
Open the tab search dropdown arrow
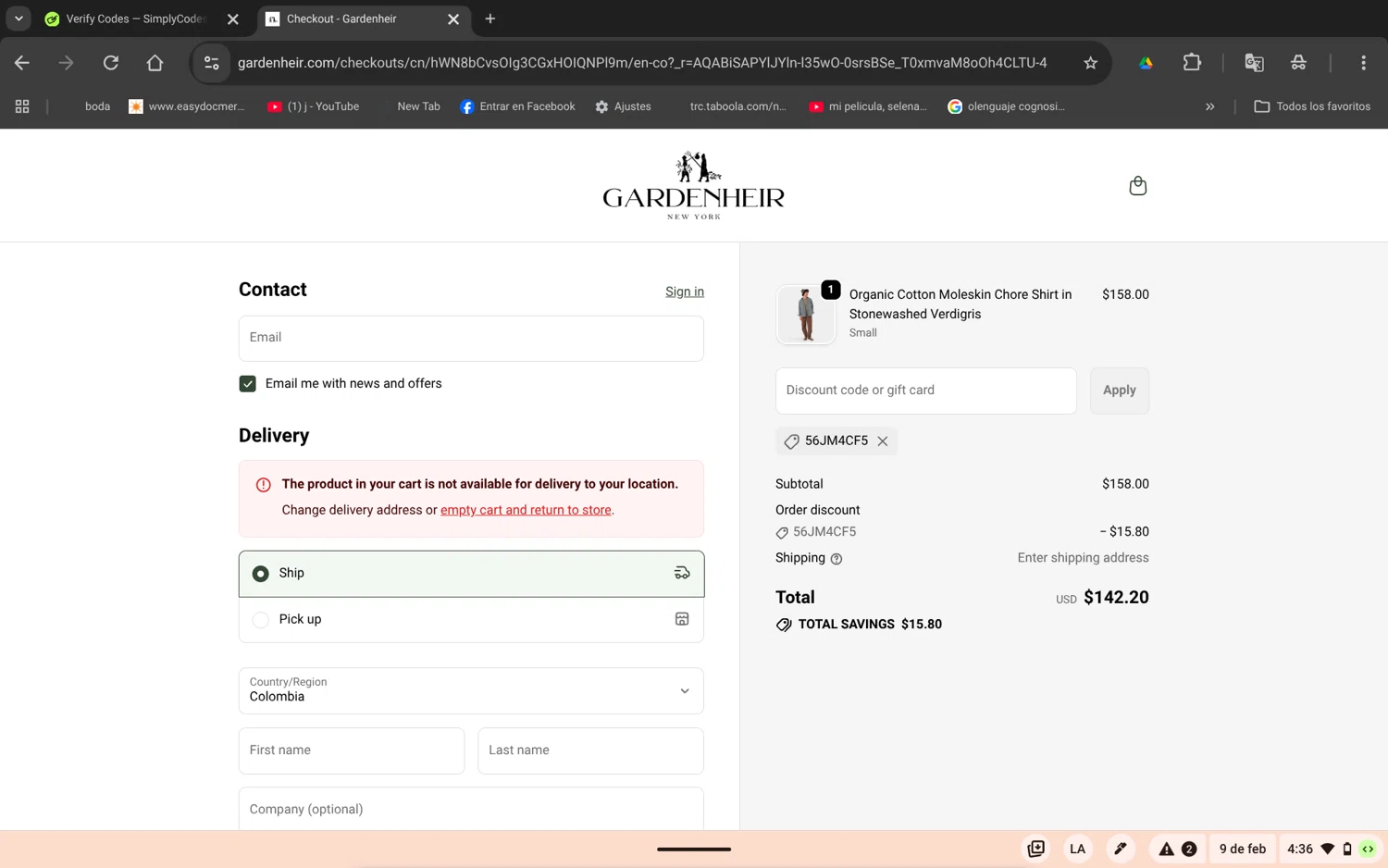(x=19, y=19)
